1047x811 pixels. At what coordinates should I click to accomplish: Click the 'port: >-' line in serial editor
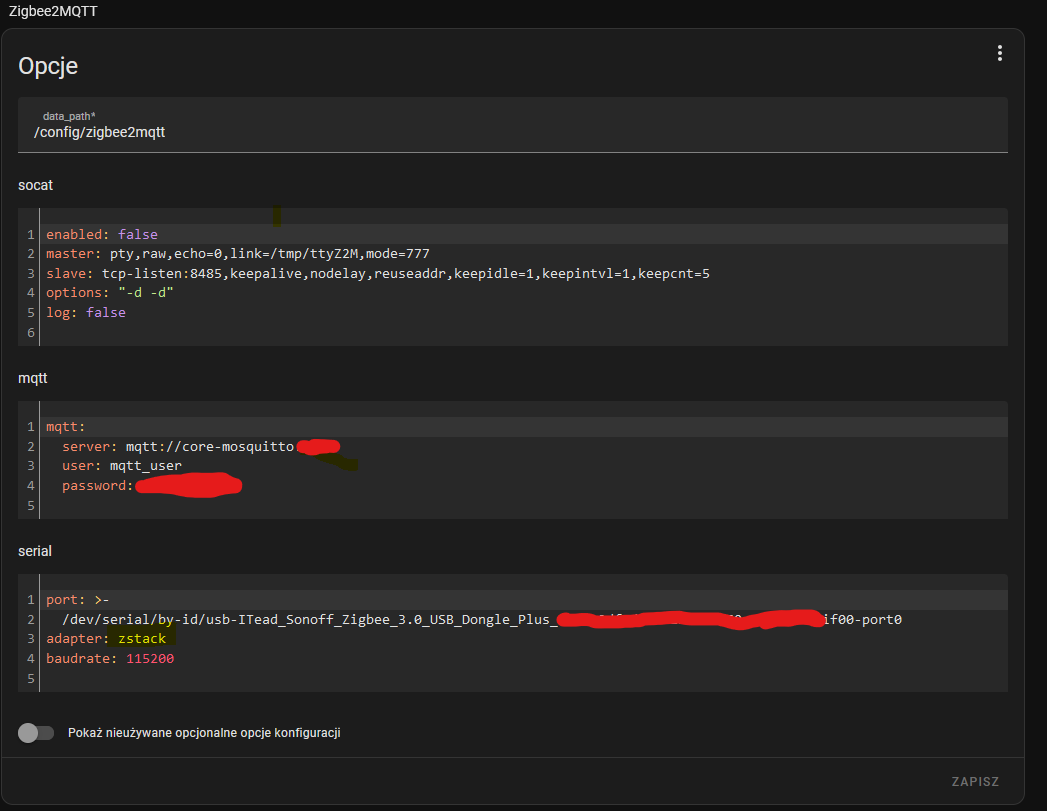[77, 599]
